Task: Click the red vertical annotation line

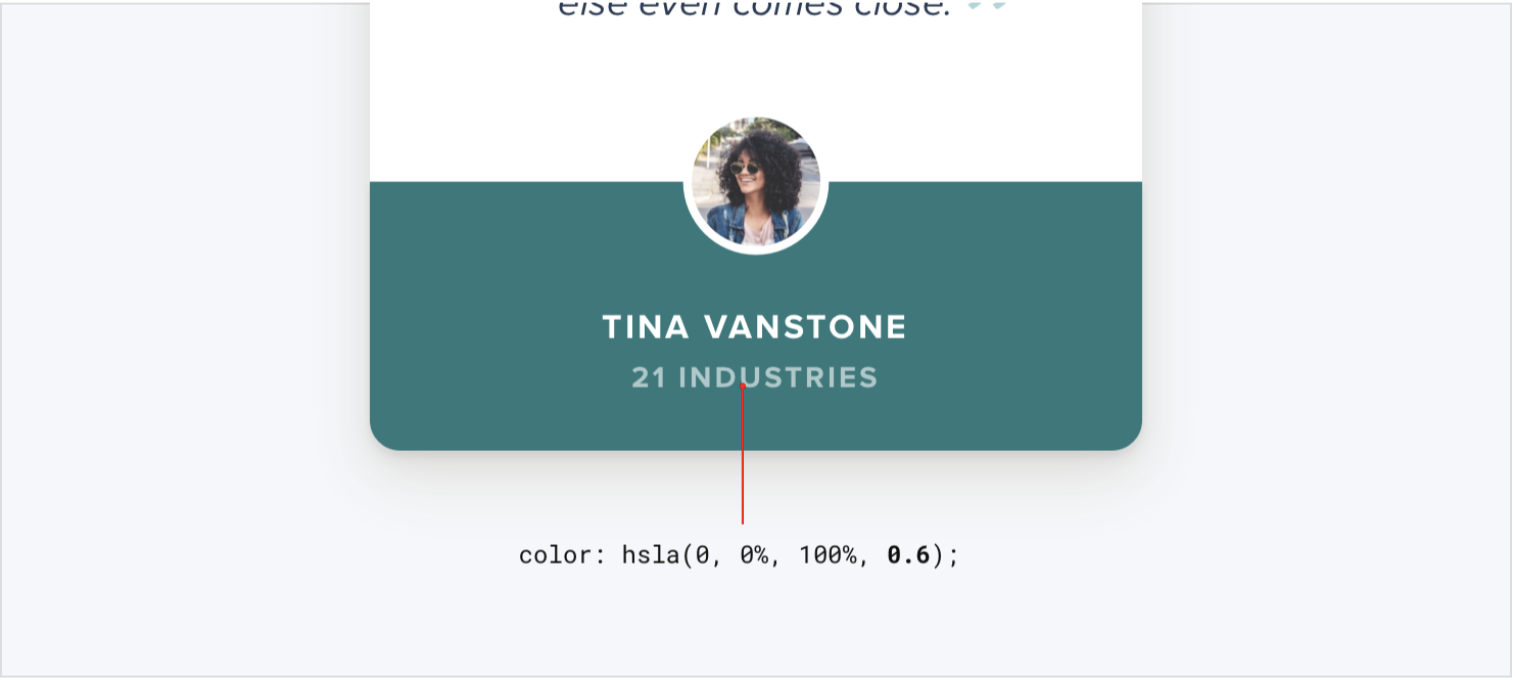Action: [x=742, y=460]
